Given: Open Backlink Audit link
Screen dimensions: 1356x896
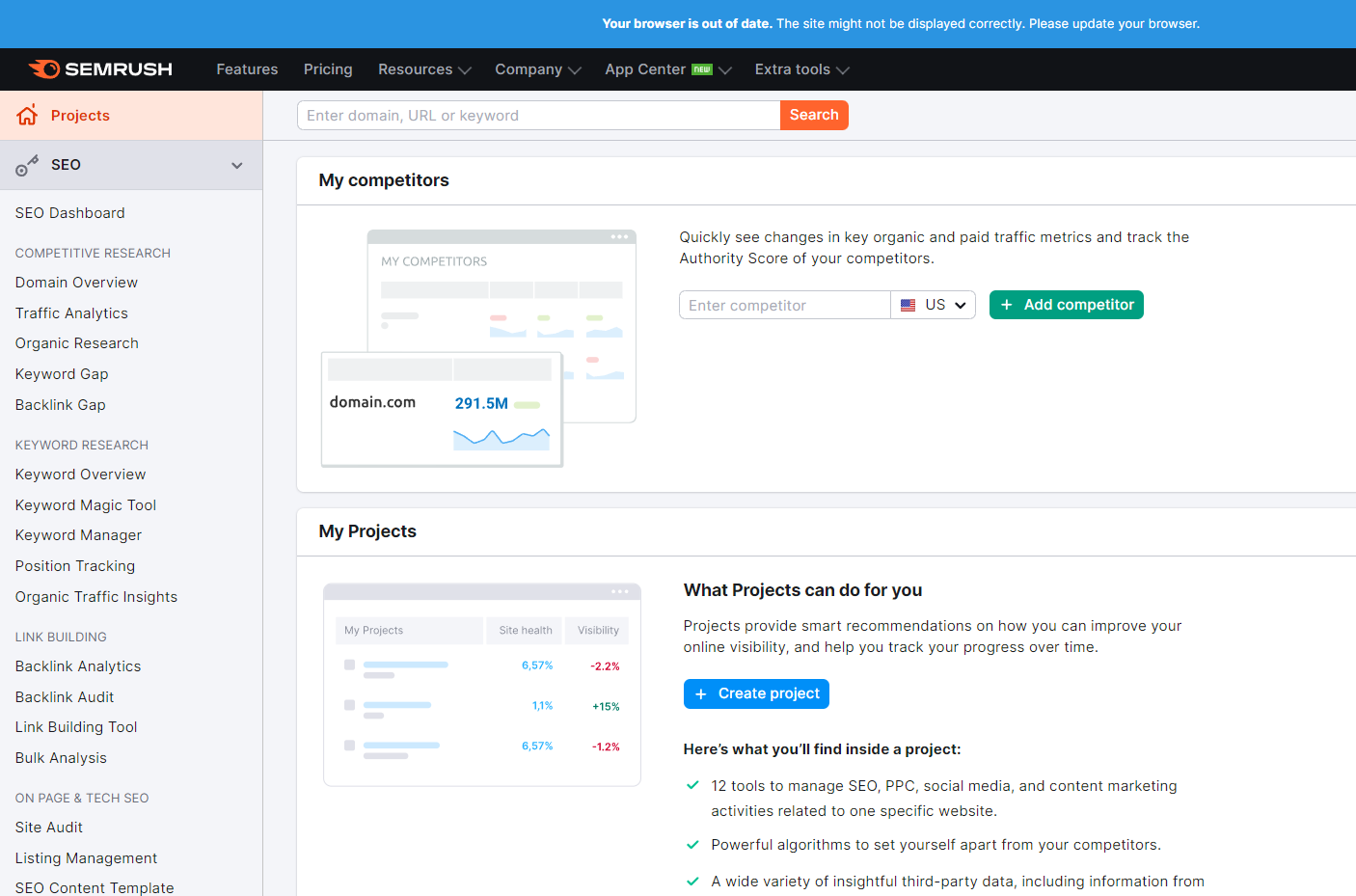Looking at the screenshot, I should point(65,697).
